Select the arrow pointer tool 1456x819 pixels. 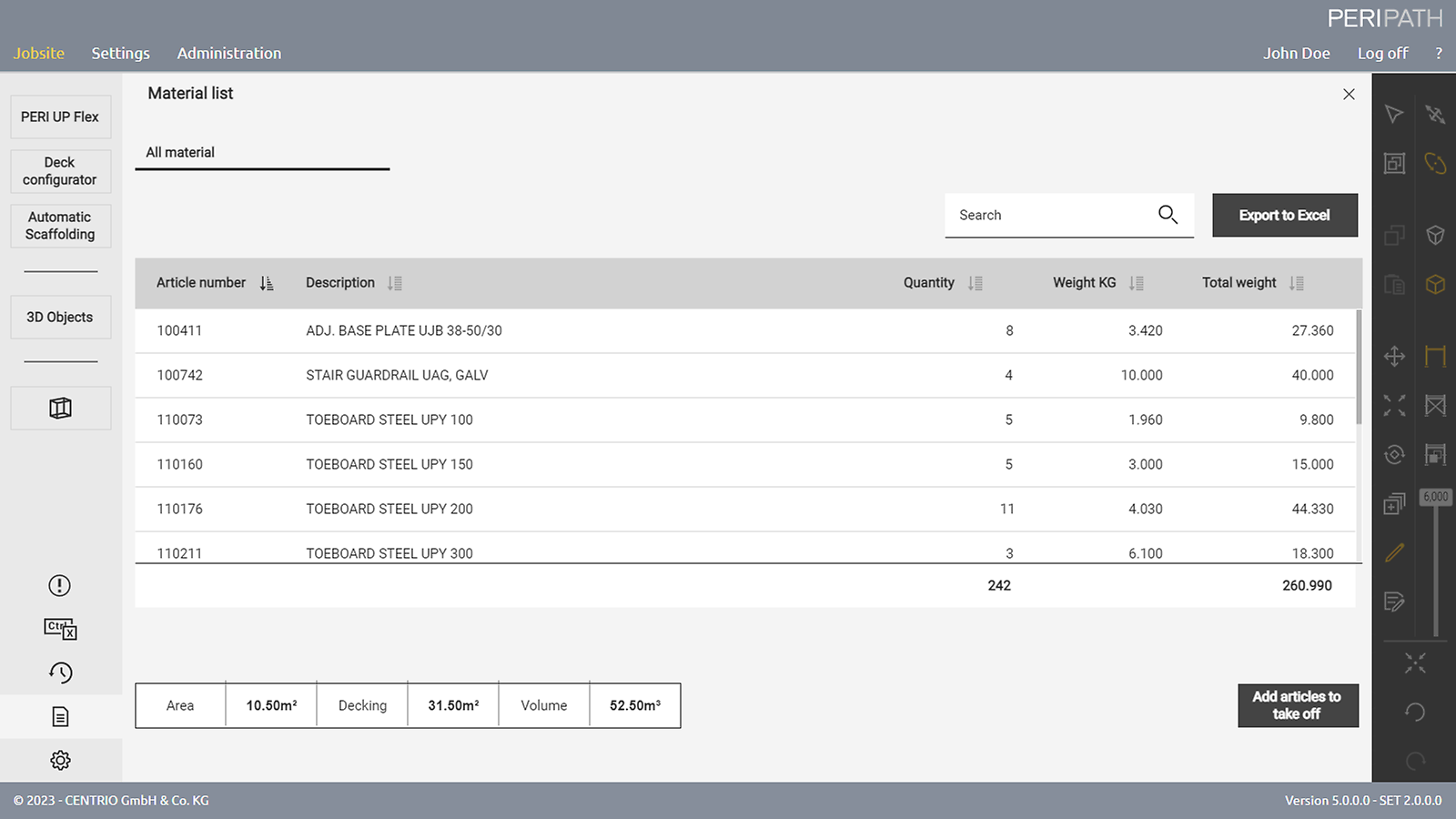(x=1394, y=114)
